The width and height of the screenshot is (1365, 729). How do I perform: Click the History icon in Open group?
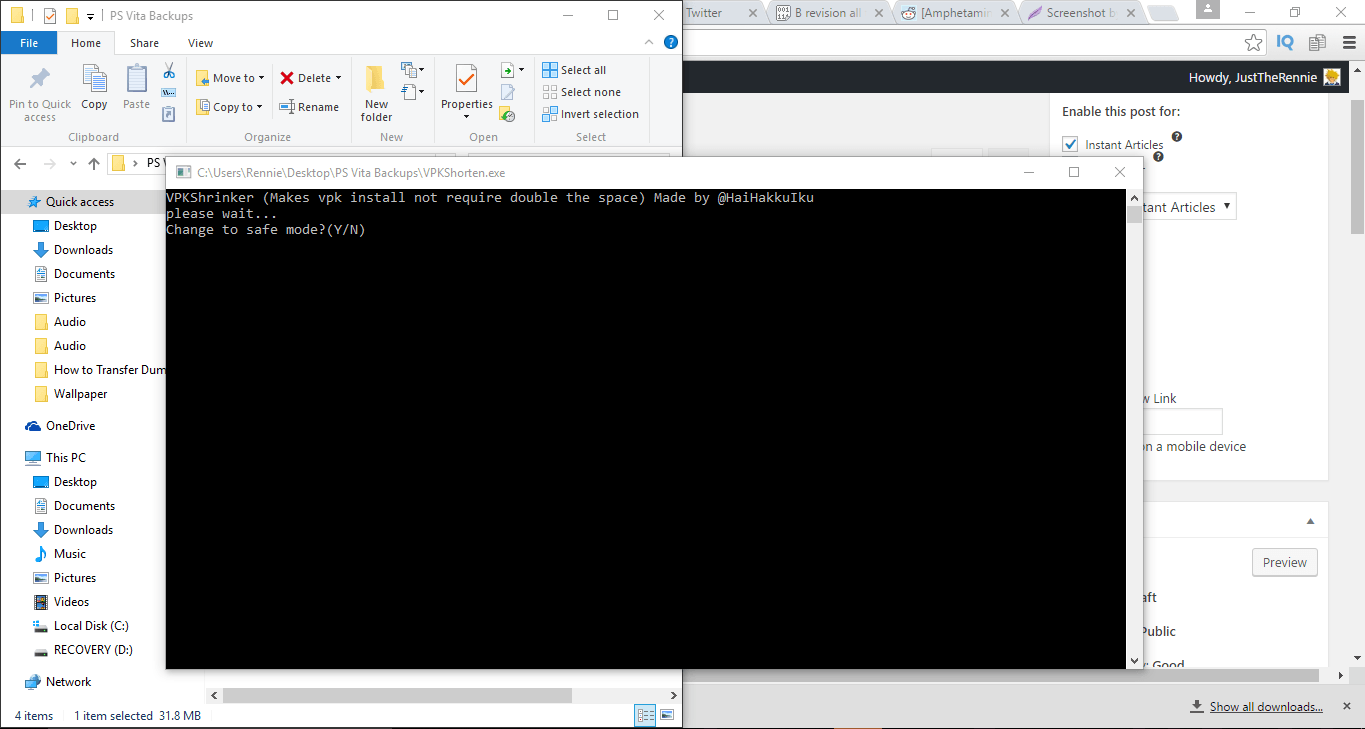coord(508,114)
